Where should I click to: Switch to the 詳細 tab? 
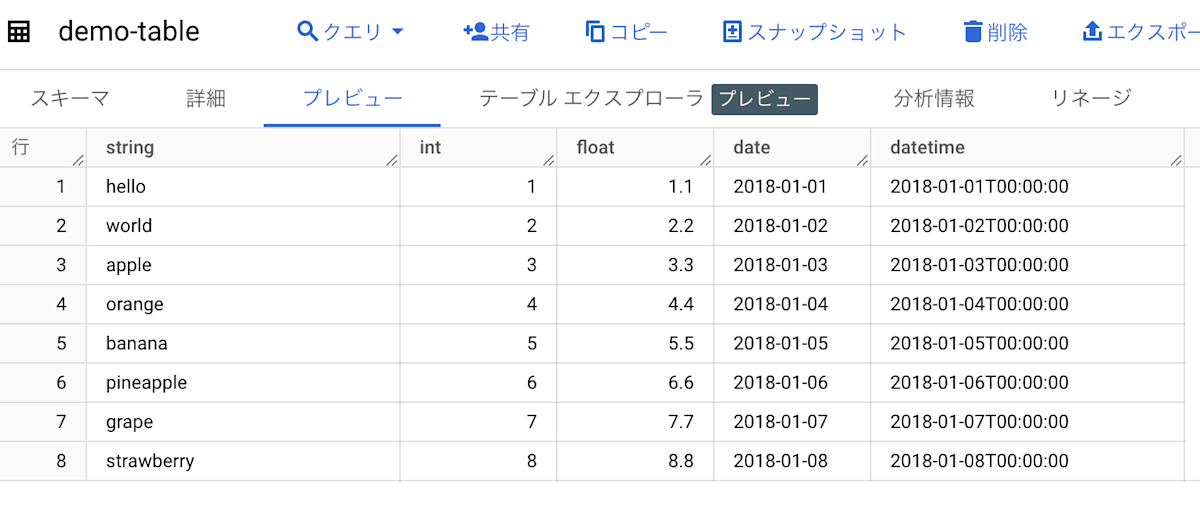pyautogui.click(x=206, y=98)
